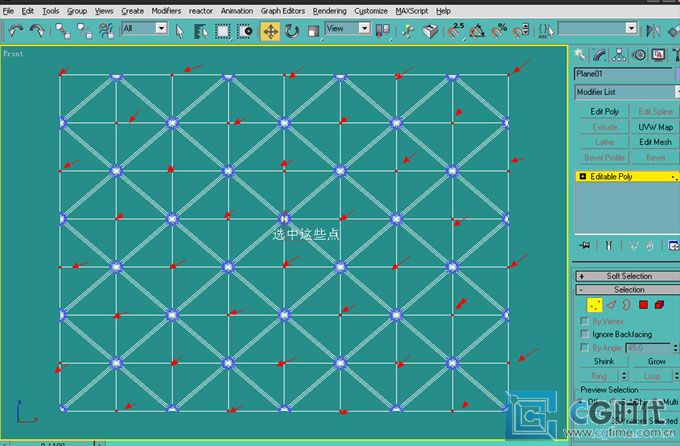The height and width of the screenshot is (446, 680).
Task: Open the Animation menu
Action: tap(237, 11)
